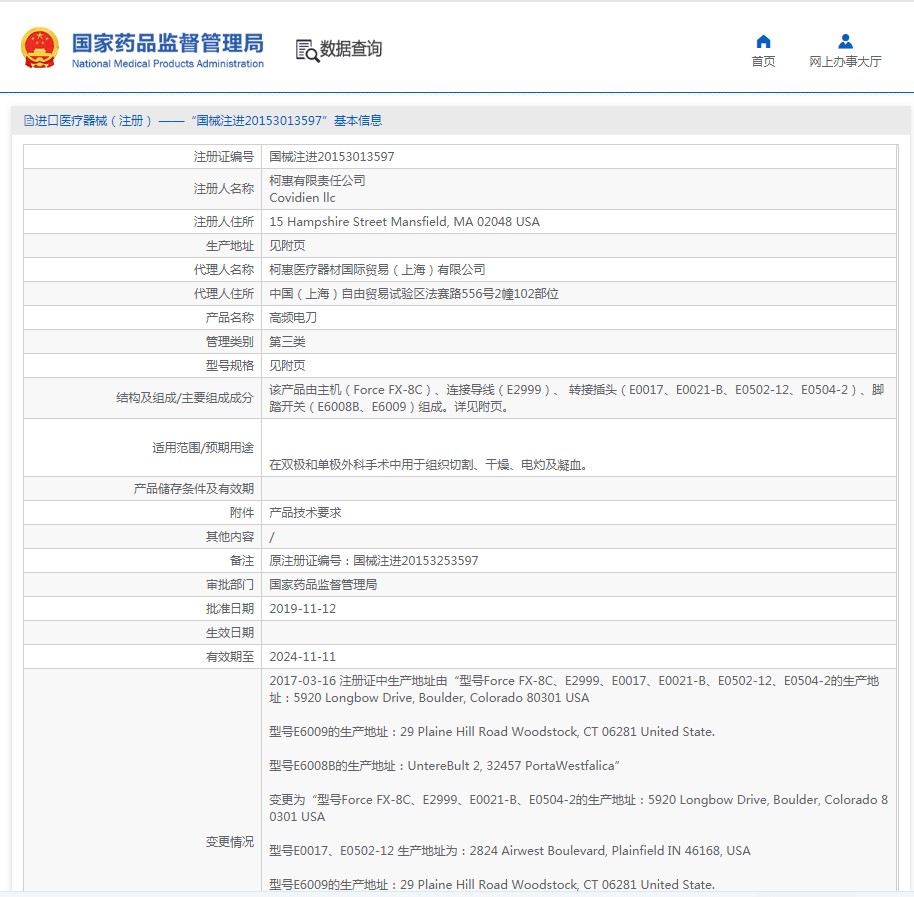Click the 国家药品监督管理局 site title
914x897 pixels.
pyautogui.click(x=168, y=43)
